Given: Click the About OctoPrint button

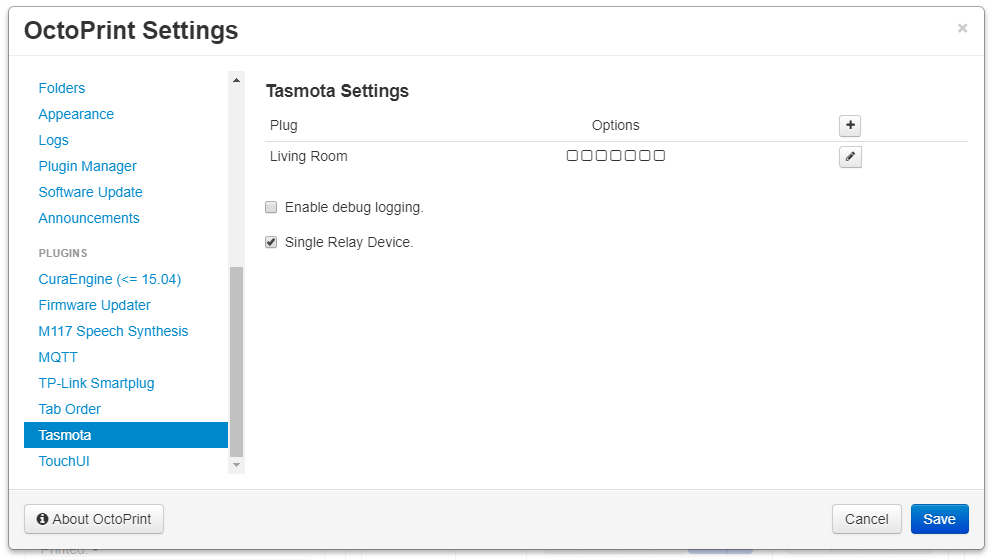Looking at the screenshot, I should [94, 519].
